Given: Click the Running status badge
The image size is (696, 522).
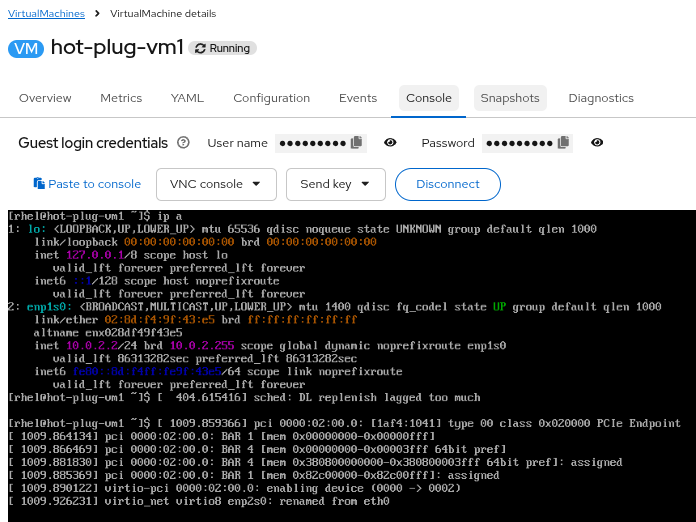Looking at the screenshot, I should (x=222, y=48).
